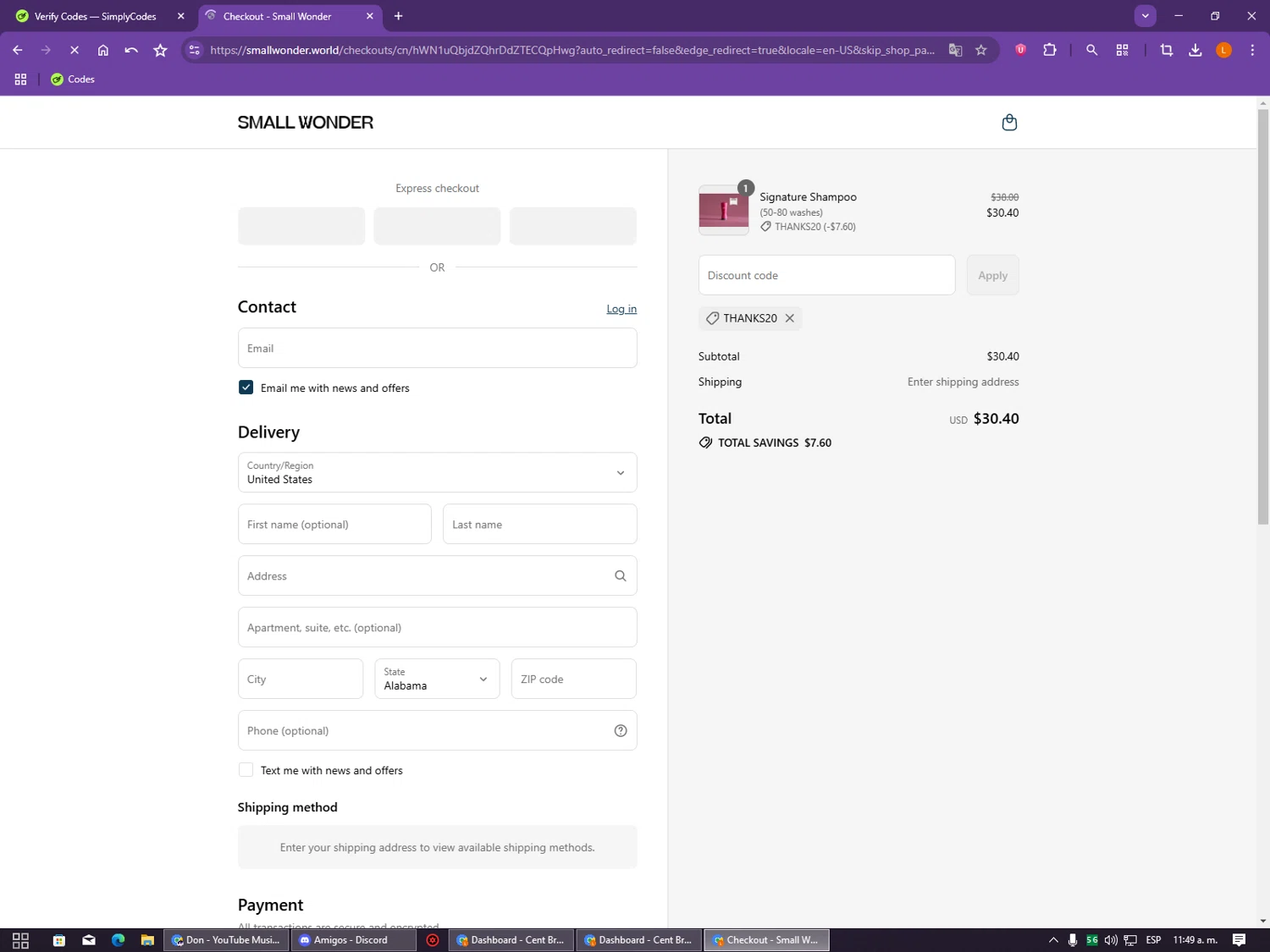Open Mail app in taskbar
Viewport: 1270px width, 952px height.
click(x=89, y=940)
